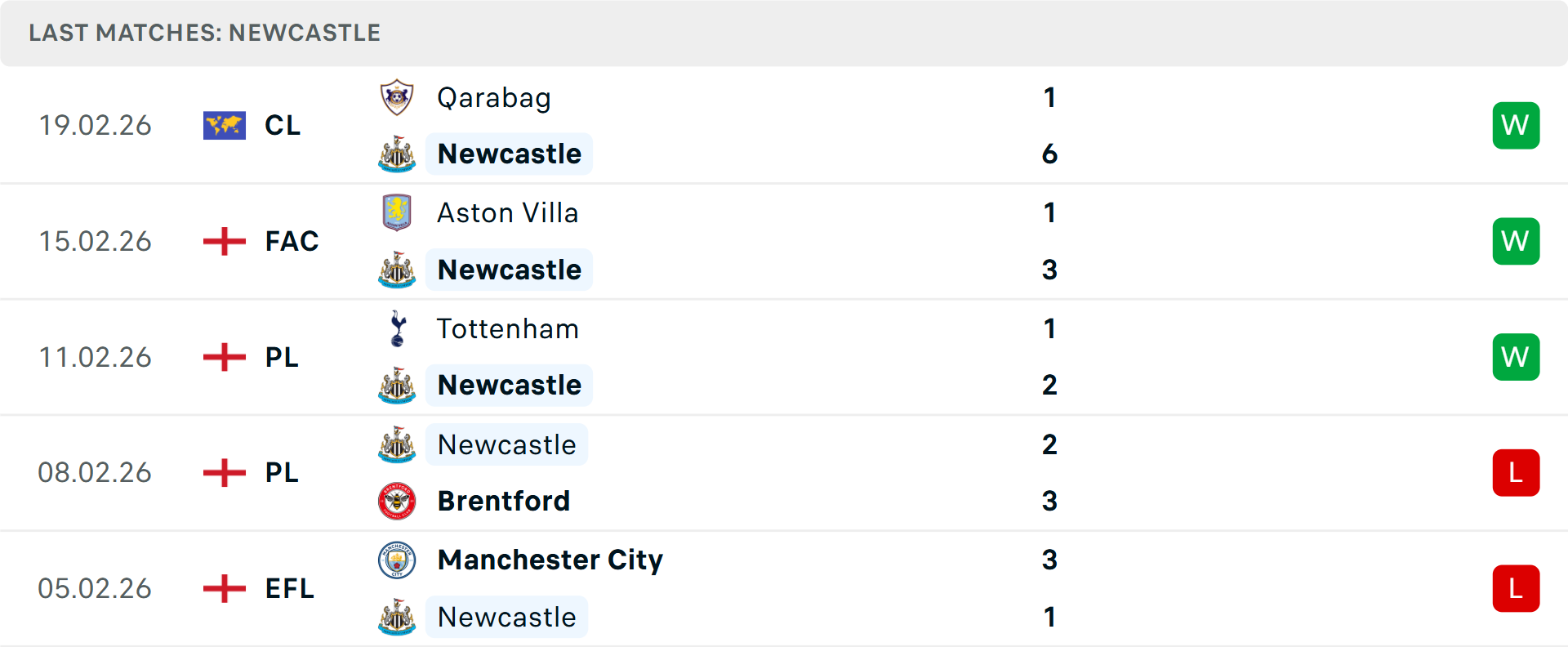Click the red L badge for the Manchester City match

coord(1516,588)
